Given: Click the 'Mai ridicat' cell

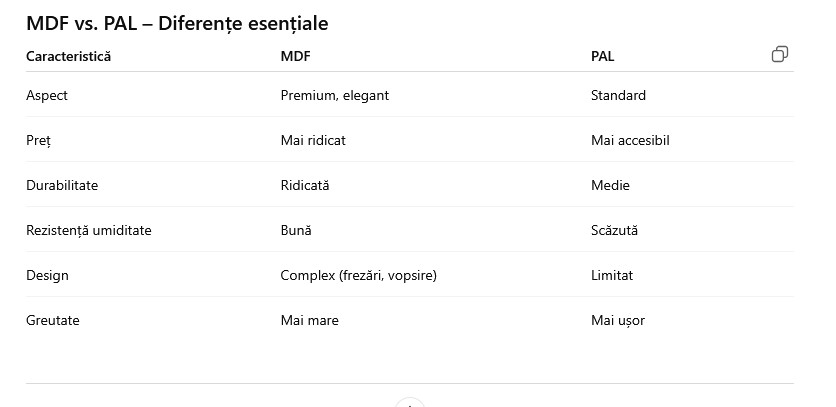Looking at the screenshot, I should pos(313,141).
